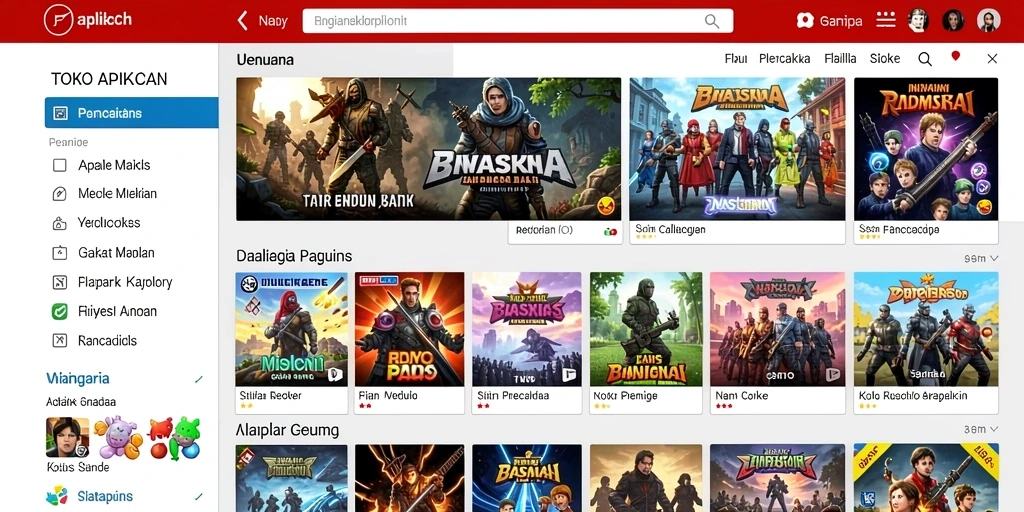The width and height of the screenshot is (1024, 512).
Task: Expand the Daaliagia Paguins 99m dropdown
Action: pos(982,259)
